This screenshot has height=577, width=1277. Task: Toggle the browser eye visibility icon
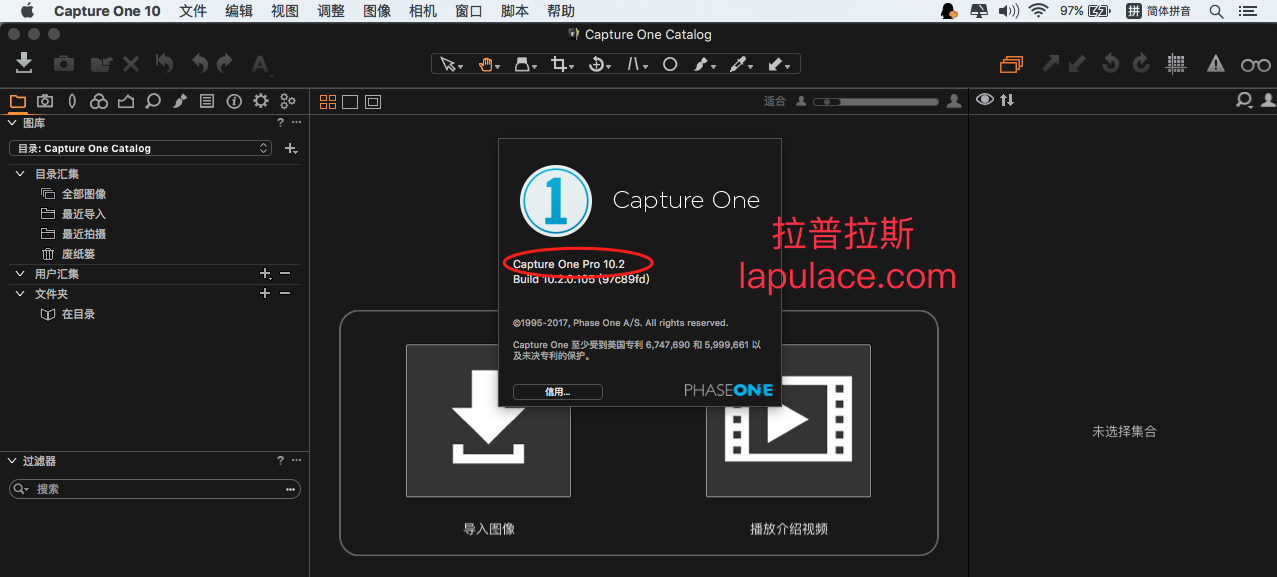click(x=985, y=100)
